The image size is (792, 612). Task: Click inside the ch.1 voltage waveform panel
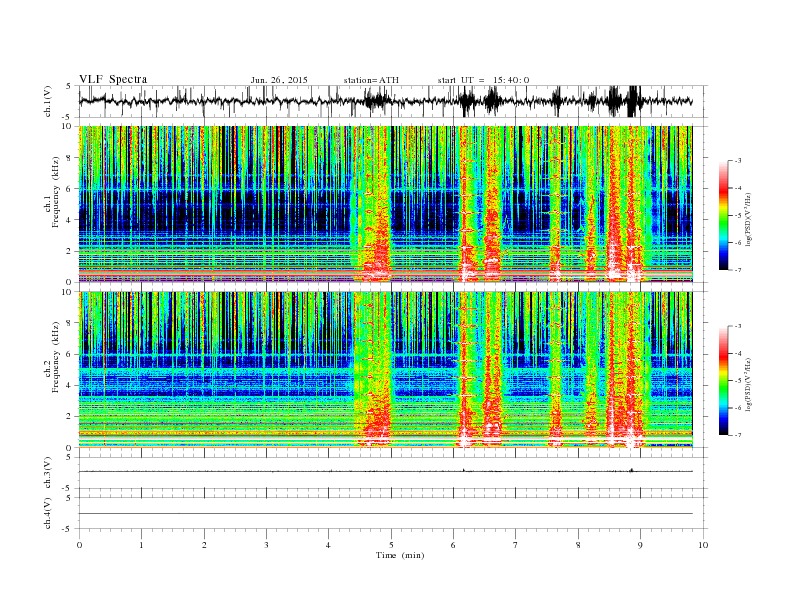point(392,101)
